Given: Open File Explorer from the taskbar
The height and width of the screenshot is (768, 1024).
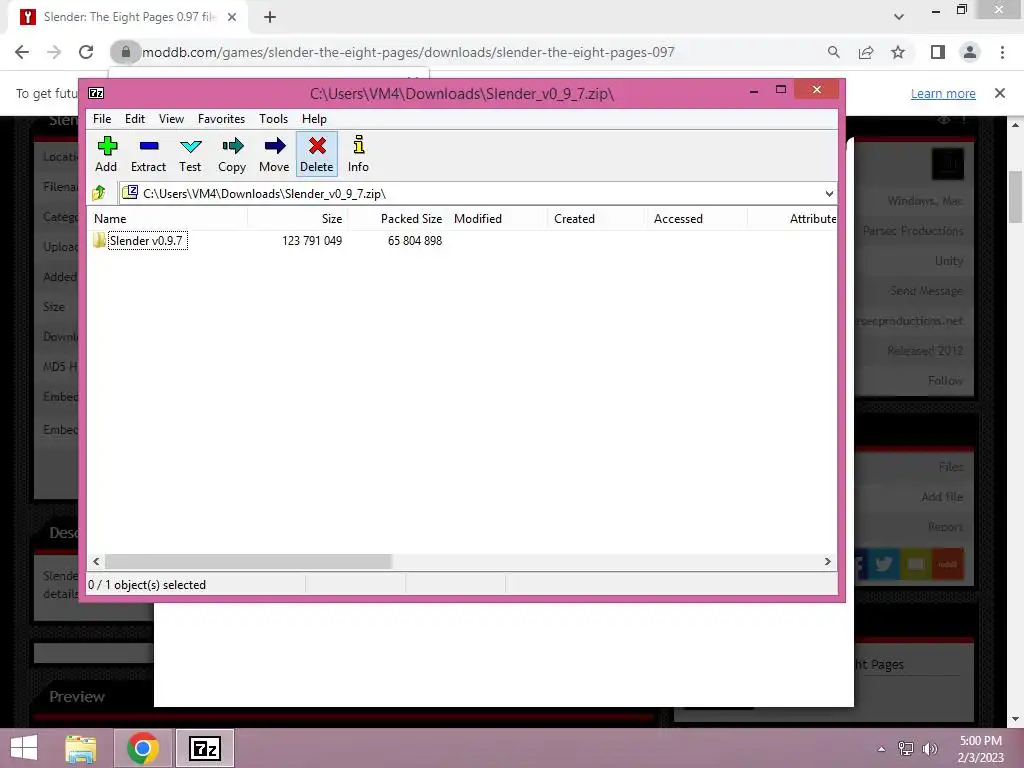Looking at the screenshot, I should [81, 748].
